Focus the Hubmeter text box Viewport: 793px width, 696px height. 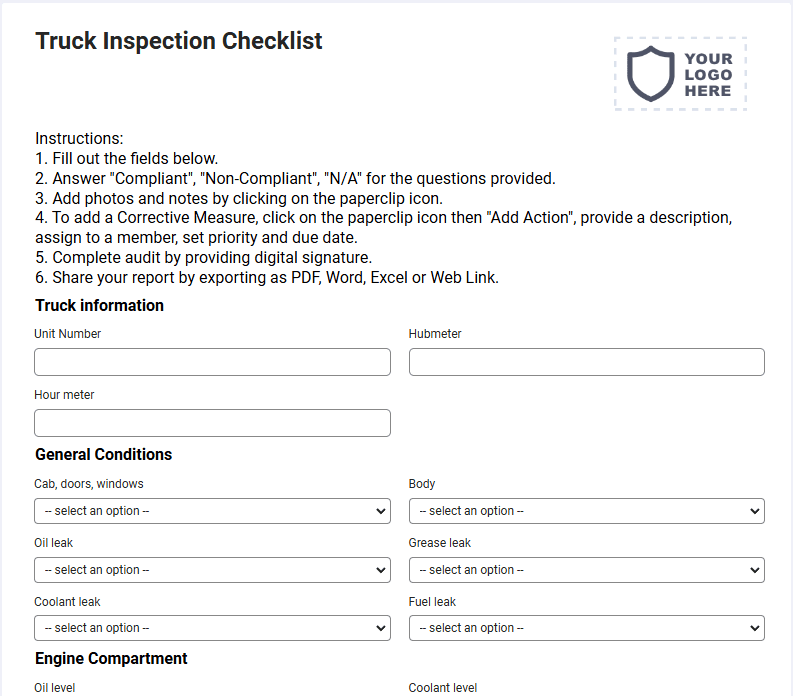pos(587,362)
